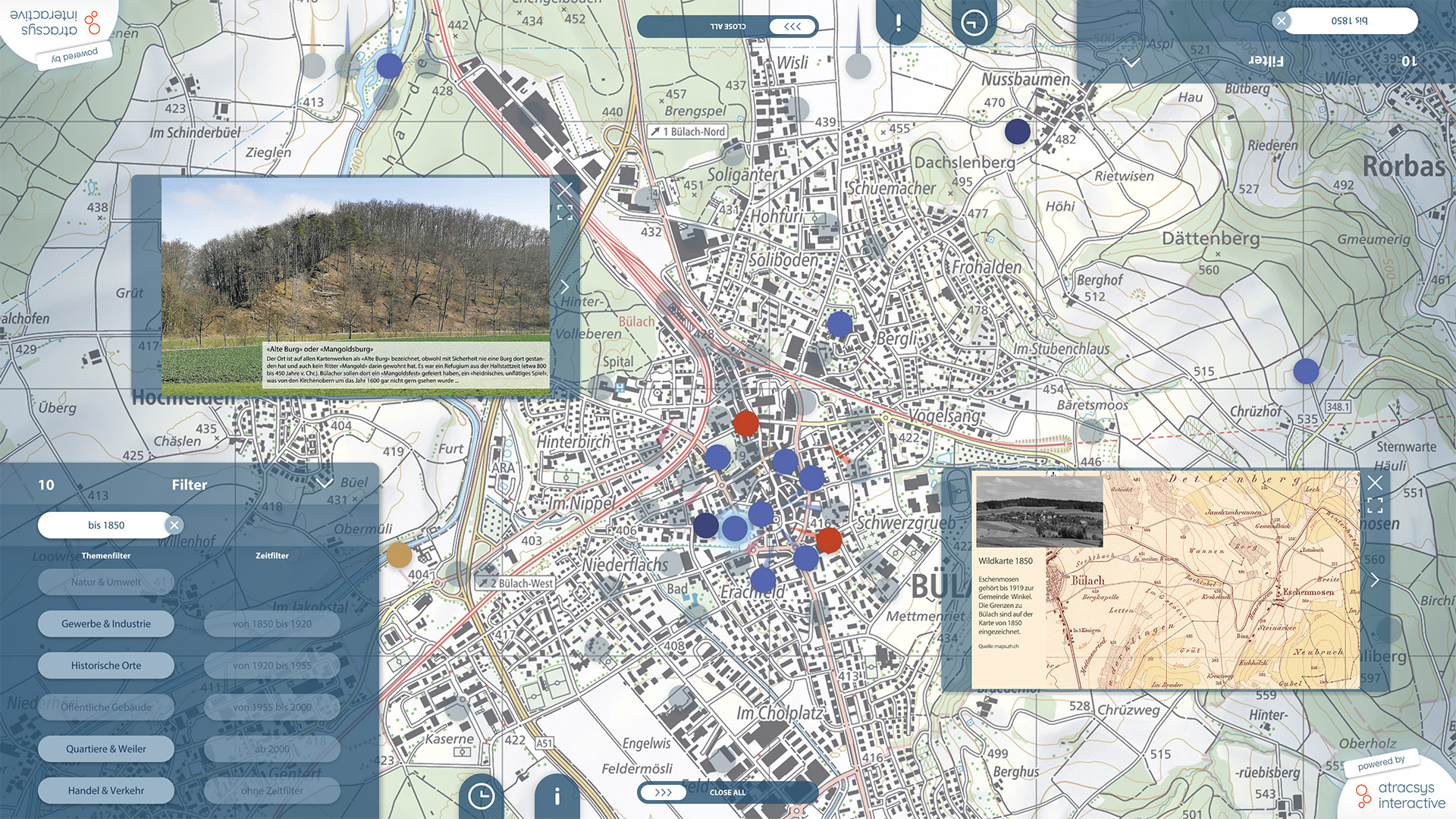The image size is (1456, 819).
Task: Select the dark blue marker near Nussbaumen
Action: pyautogui.click(x=1018, y=131)
